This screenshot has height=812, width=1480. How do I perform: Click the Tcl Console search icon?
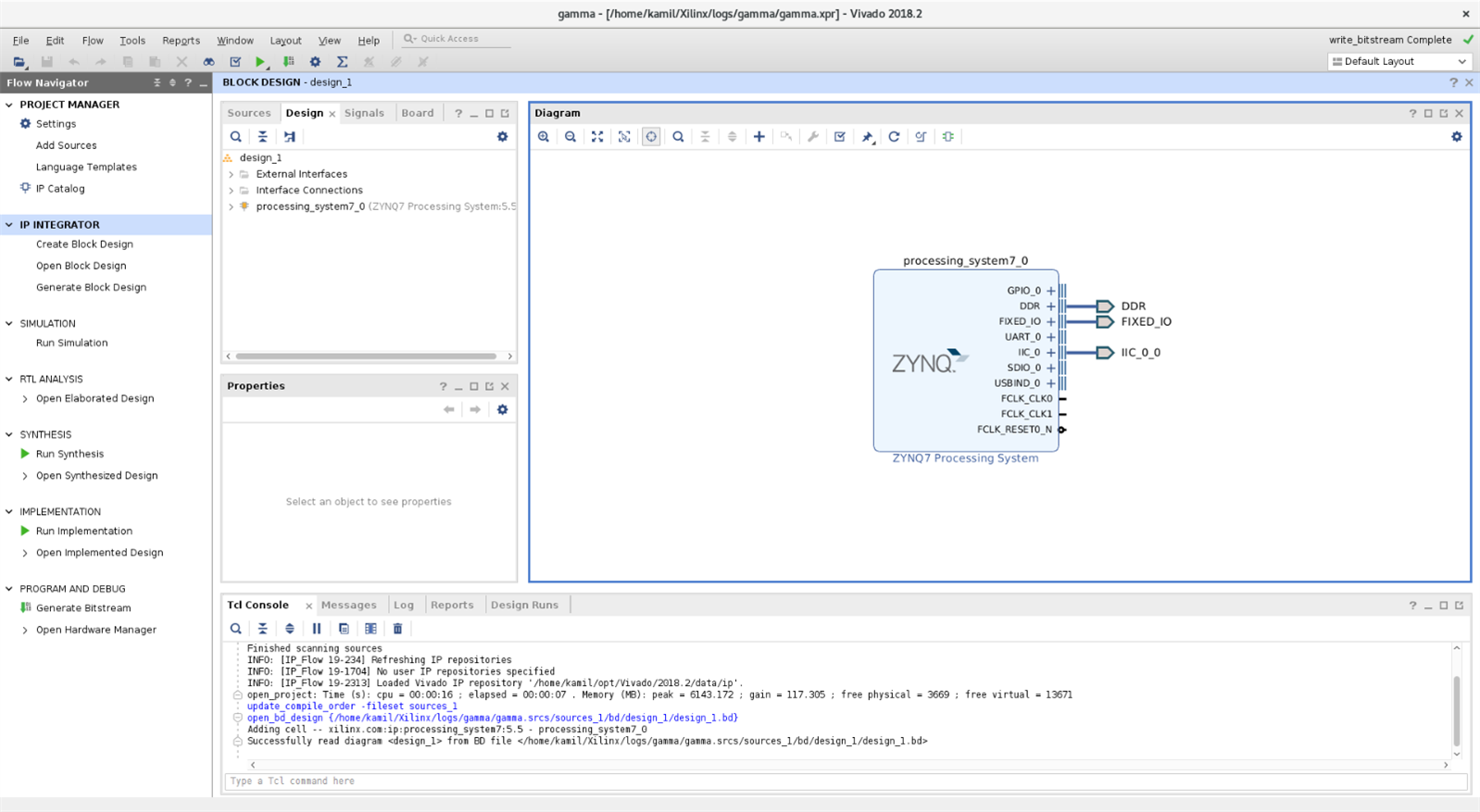click(236, 629)
